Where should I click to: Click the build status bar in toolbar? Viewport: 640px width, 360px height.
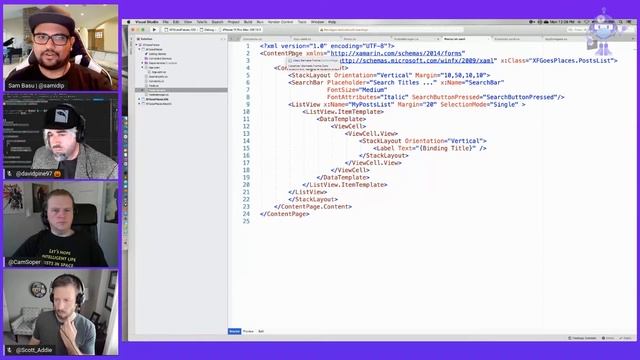(x=390, y=30)
